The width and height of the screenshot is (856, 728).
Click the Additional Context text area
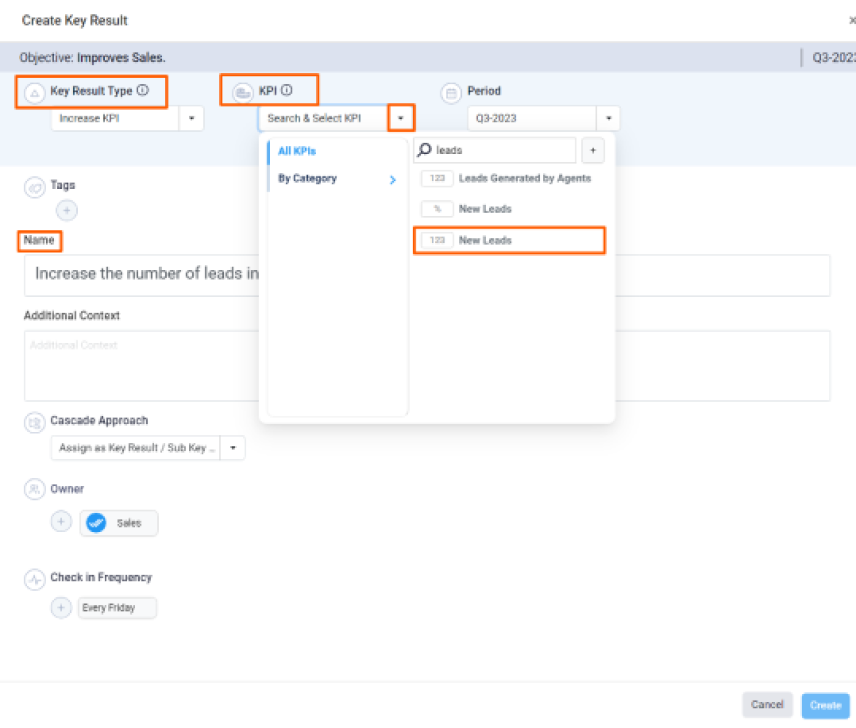tap(427, 366)
